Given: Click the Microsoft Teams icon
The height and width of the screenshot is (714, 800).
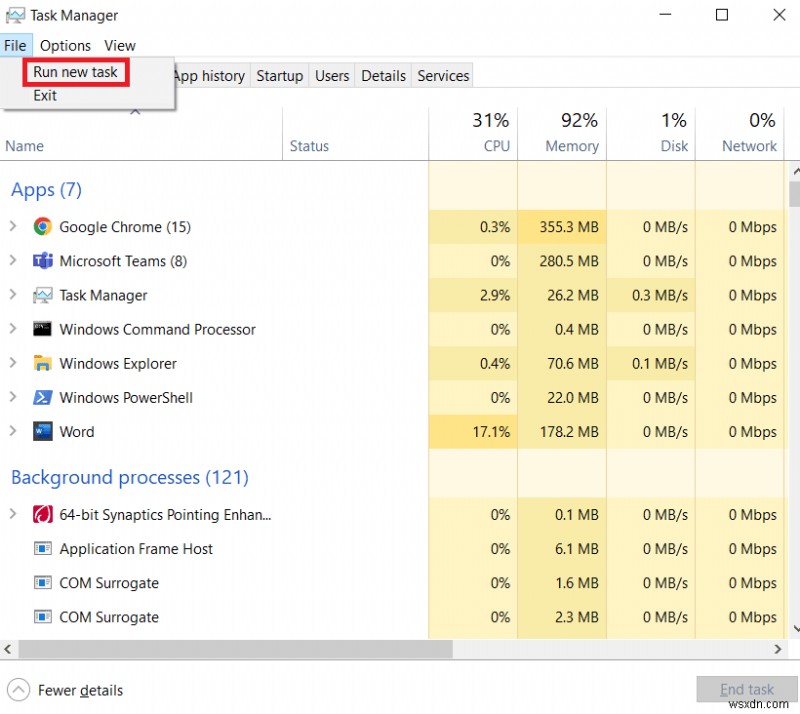Looking at the screenshot, I should [43, 261].
